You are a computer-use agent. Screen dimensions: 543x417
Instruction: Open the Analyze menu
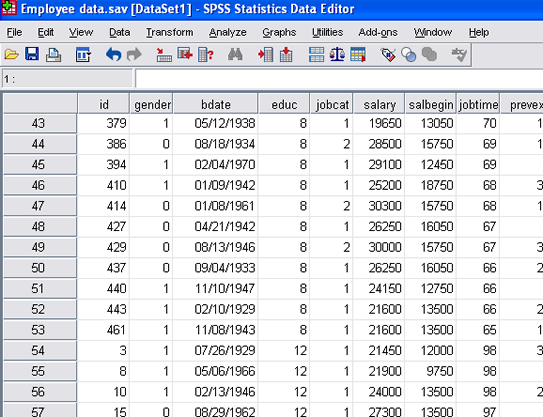tap(228, 32)
